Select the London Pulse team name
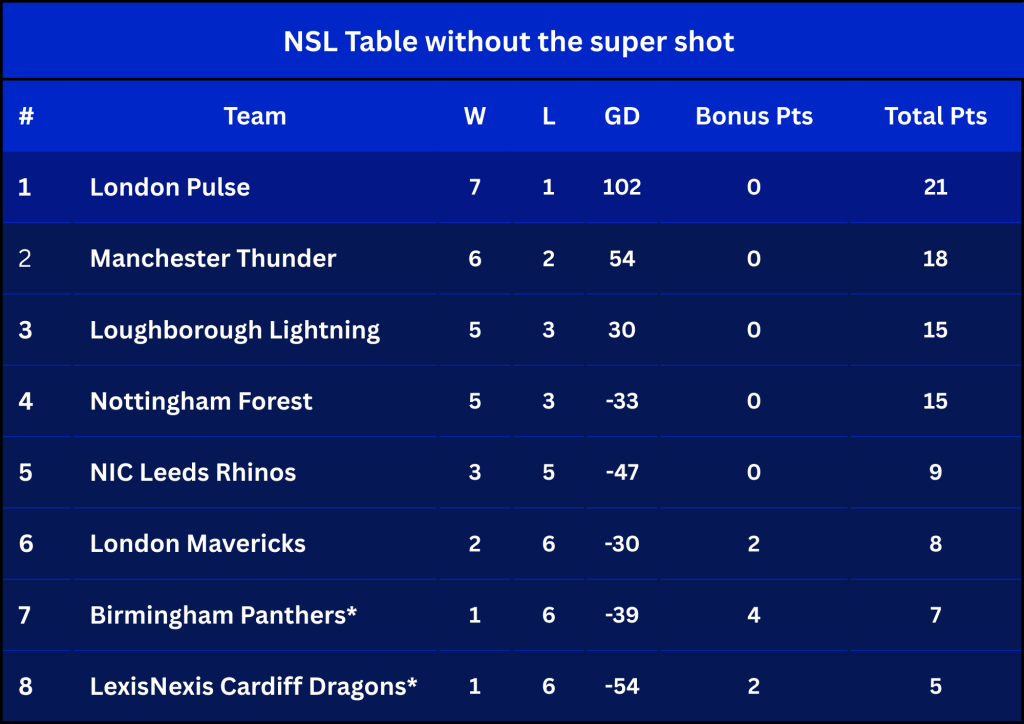This screenshot has height=724, width=1024. click(170, 187)
